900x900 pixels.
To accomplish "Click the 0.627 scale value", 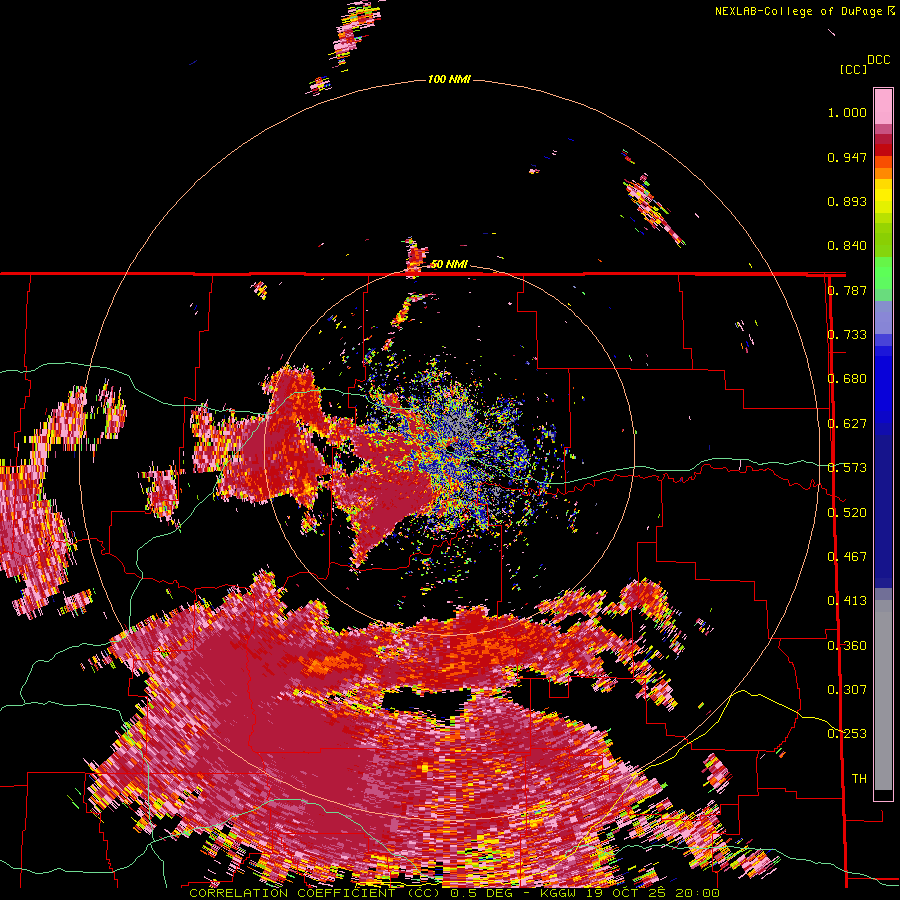I will coord(847,424).
